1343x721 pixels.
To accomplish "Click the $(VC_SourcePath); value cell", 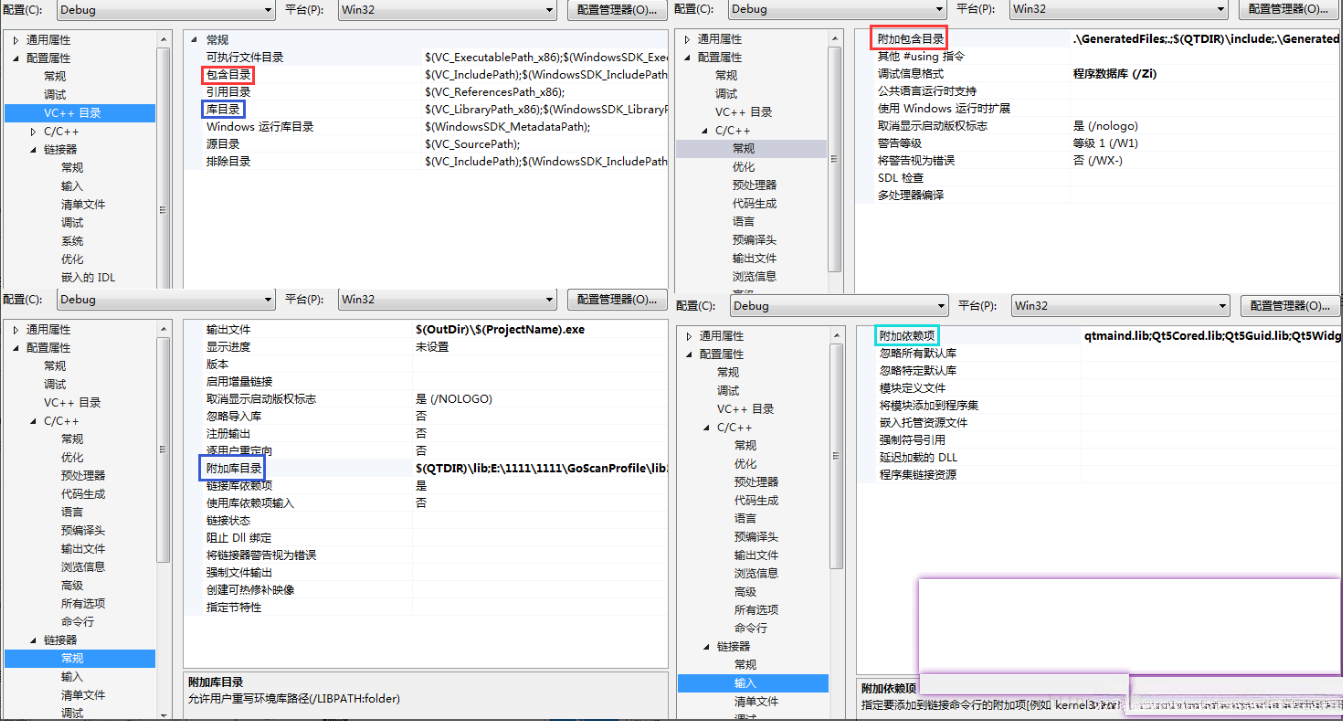I will click(x=473, y=144).
